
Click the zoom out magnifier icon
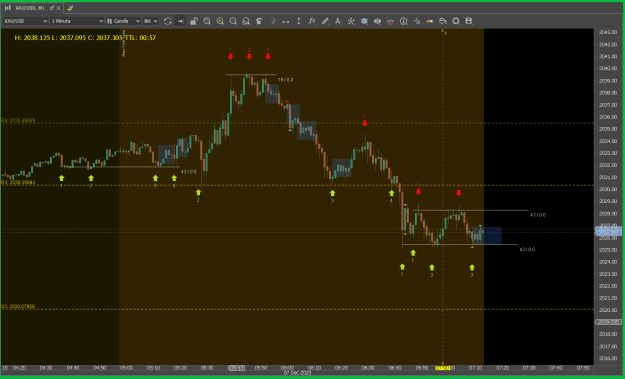point(233,21)
